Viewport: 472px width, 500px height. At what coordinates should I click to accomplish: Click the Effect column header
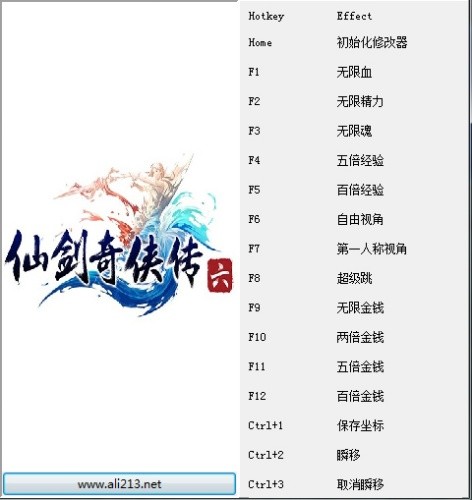coord(354,16)
